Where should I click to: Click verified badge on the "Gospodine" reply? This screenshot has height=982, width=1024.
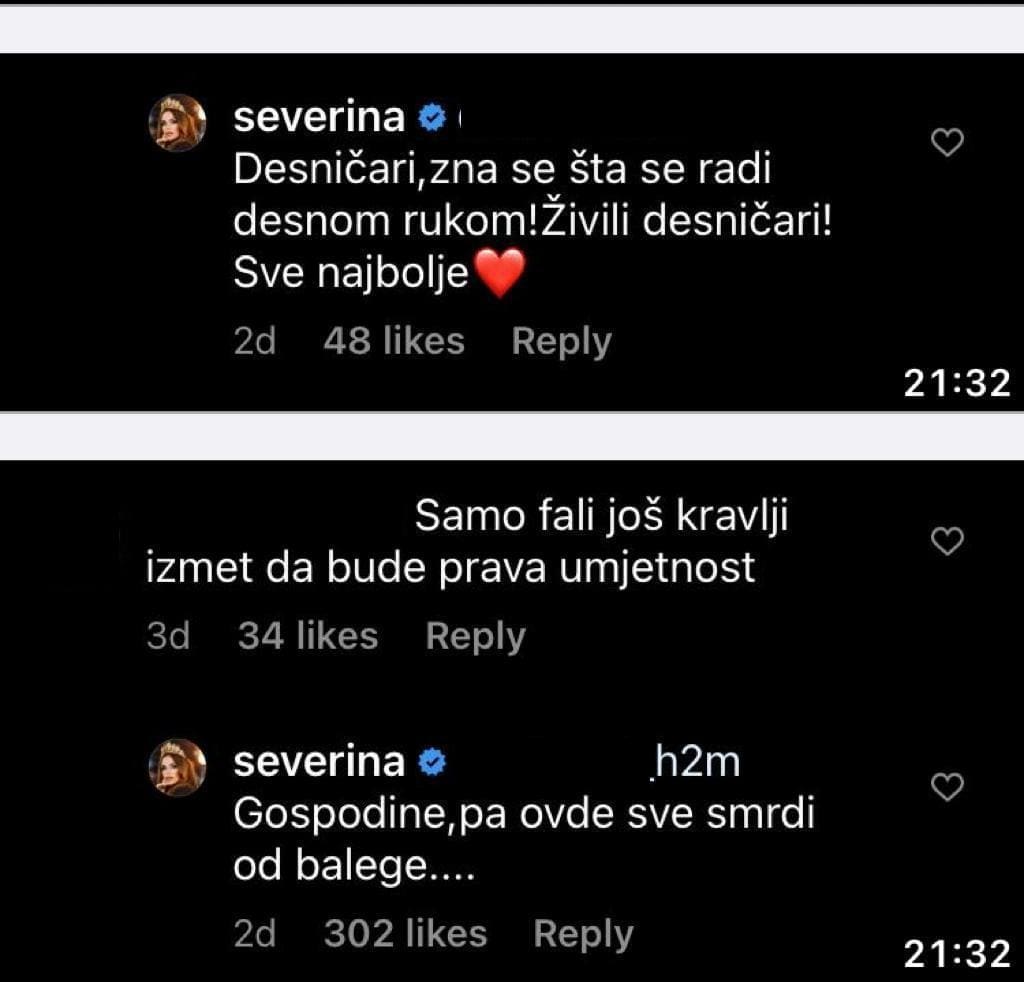[x=431, y=763]
